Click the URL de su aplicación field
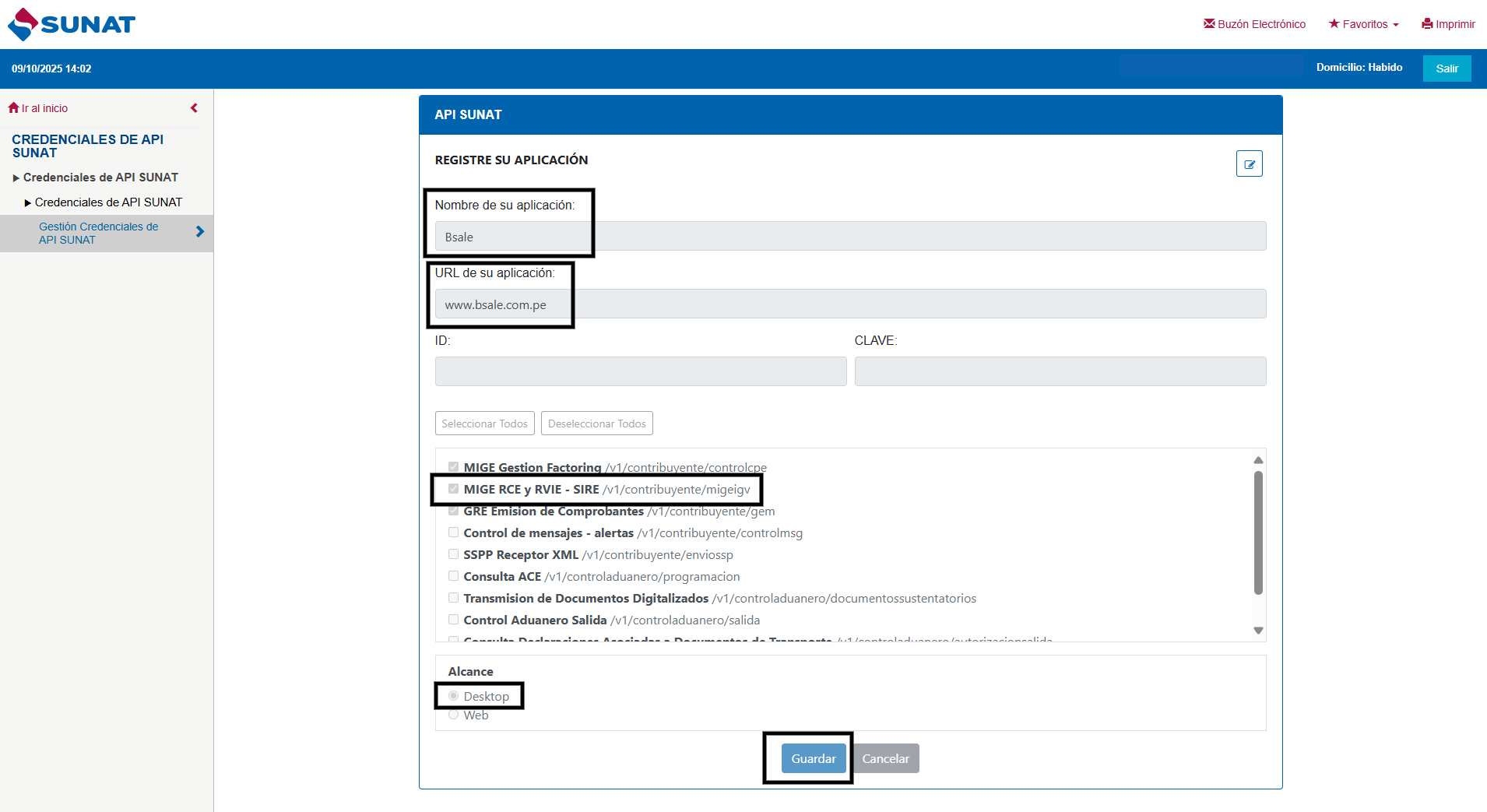1487x812 pixels. point(850,304)
